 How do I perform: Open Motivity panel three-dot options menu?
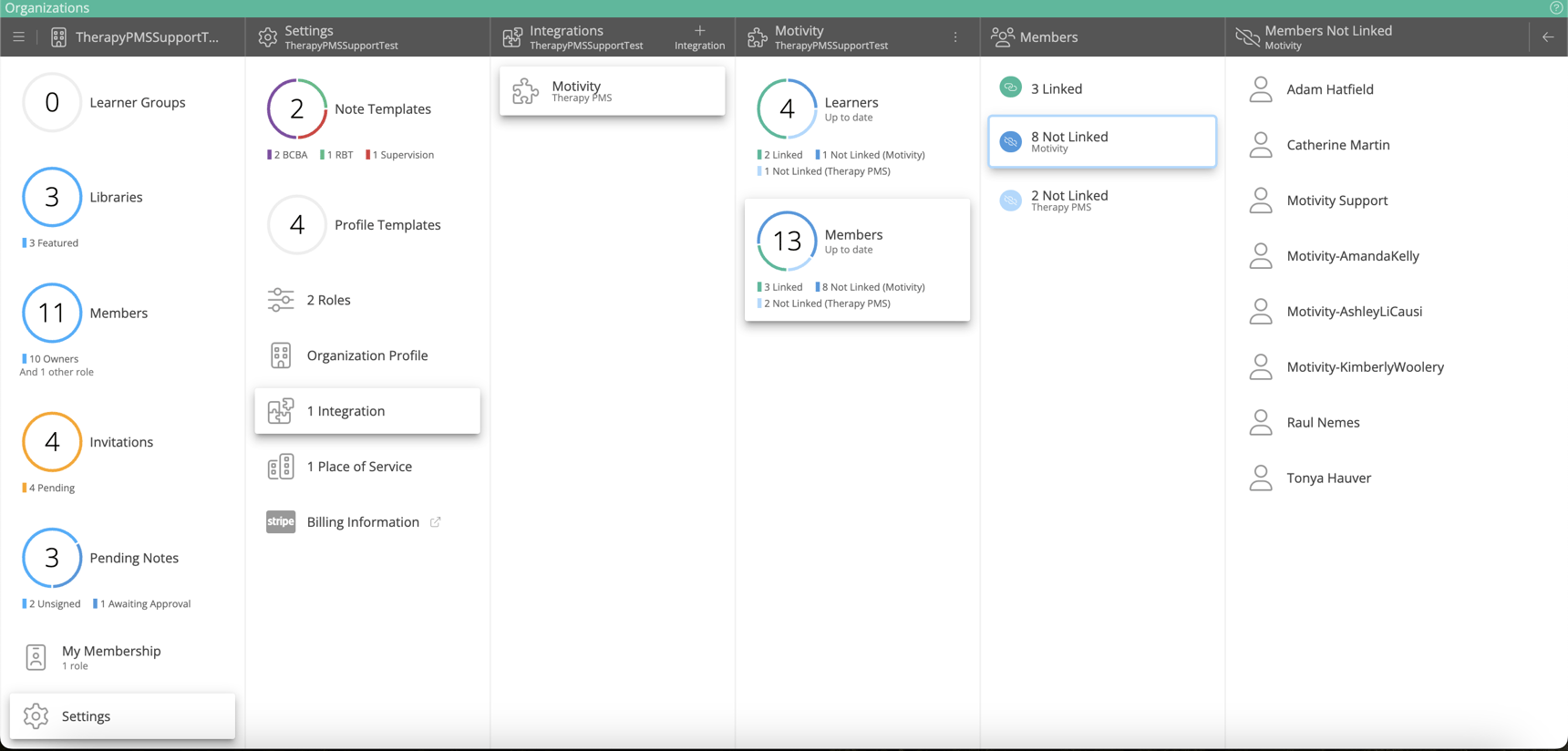955,37
